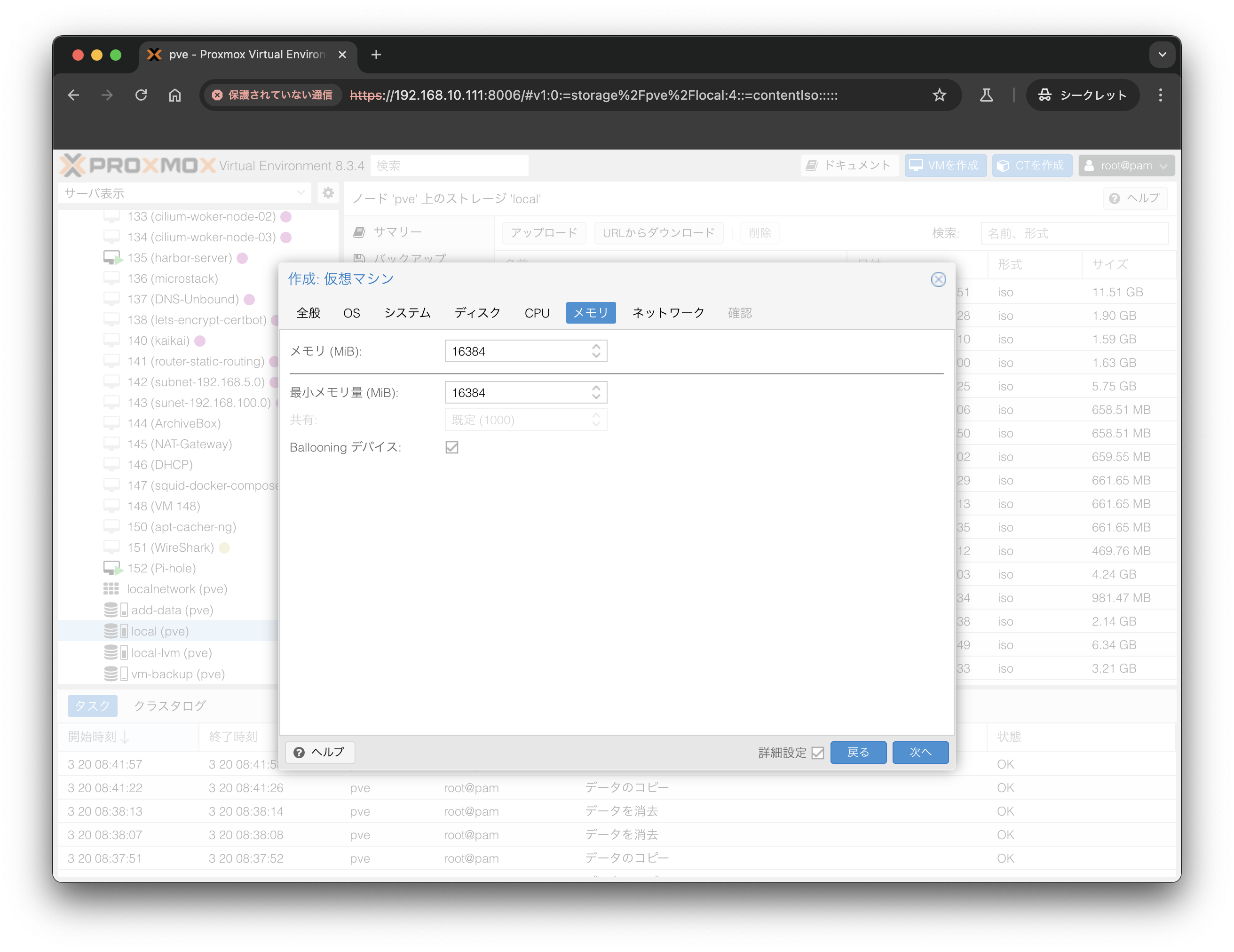Select the 152 (Pi-hole) VM icon

[112, 568]
